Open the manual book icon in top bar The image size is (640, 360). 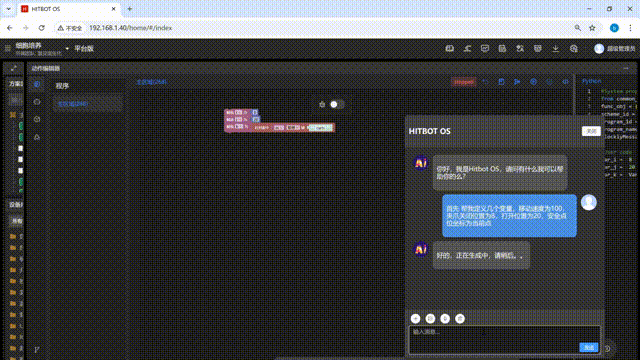pos(449,49)
